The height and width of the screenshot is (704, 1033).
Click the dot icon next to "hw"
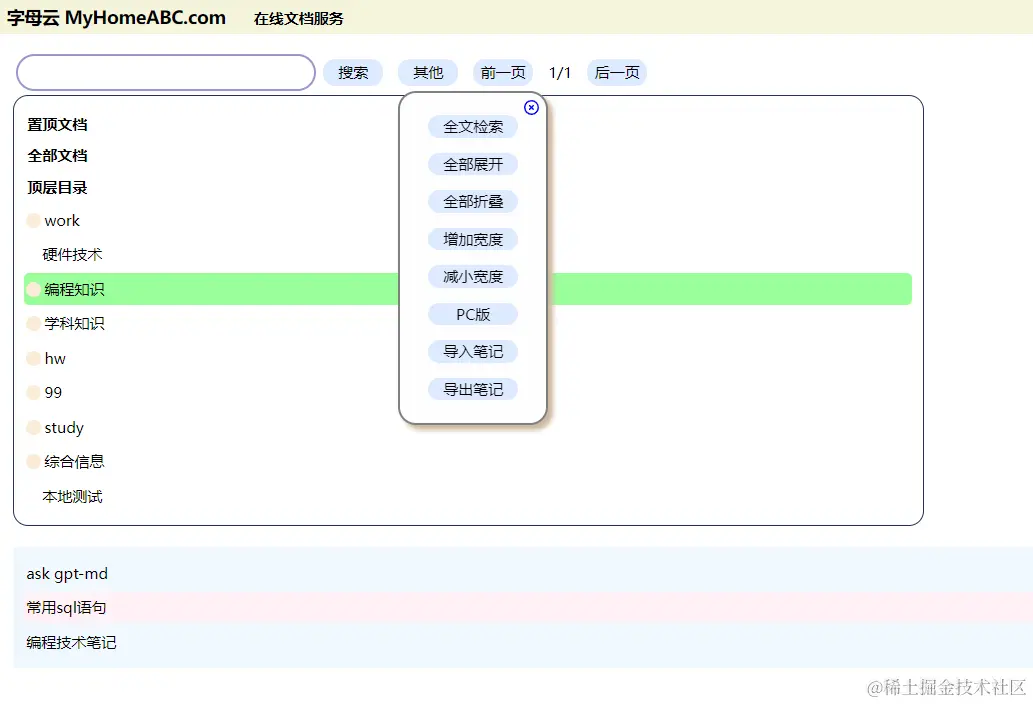pyautogui.click(x=33, y=358)
